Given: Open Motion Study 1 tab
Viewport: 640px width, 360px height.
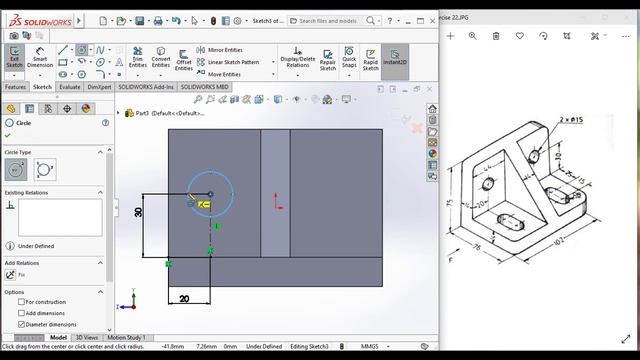Looking at the screenshot, I should click(x=126, y=338).
